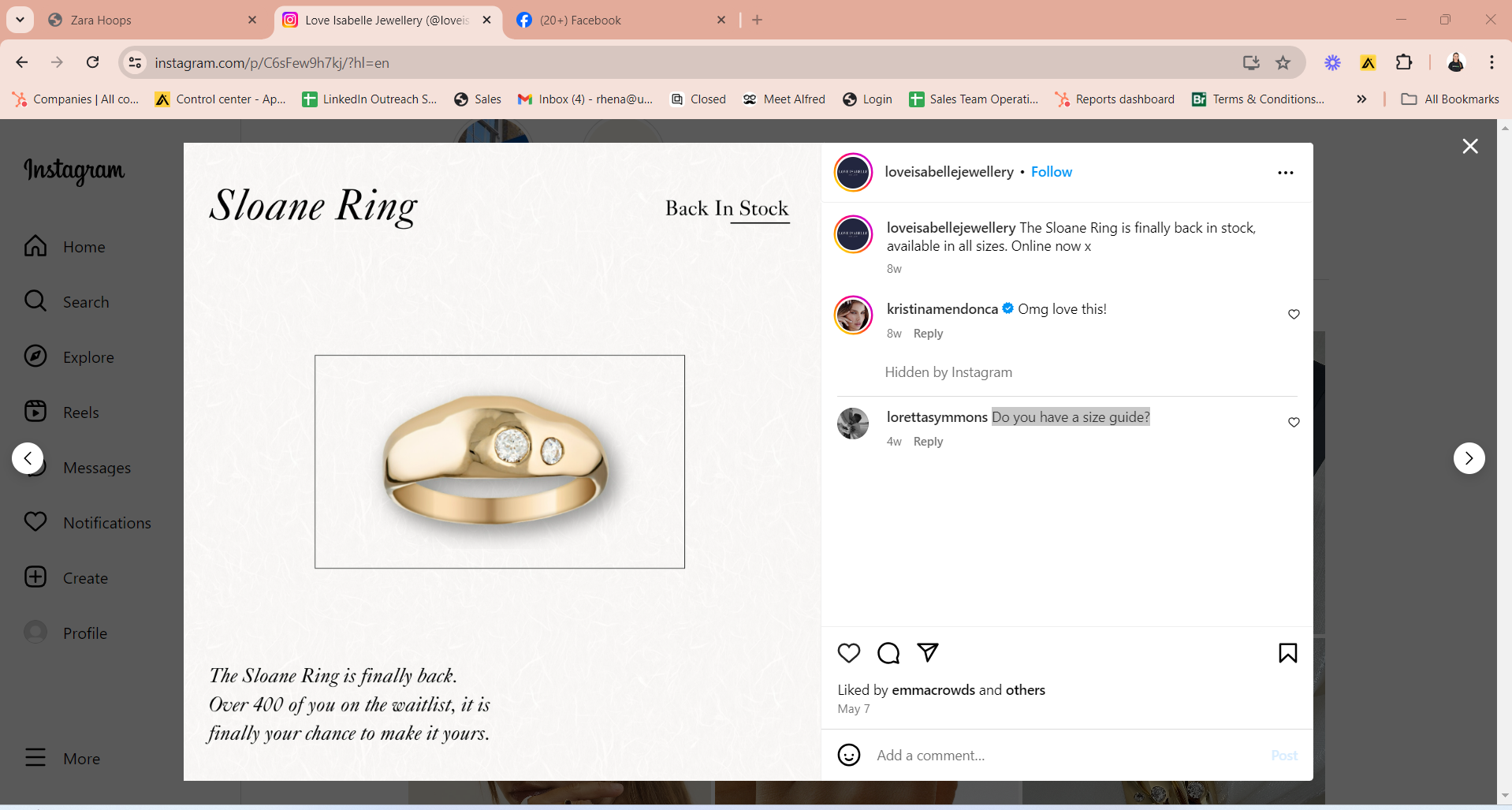Share the post via paper plane icon
The width and height of the screenshot is (1512, 810).
pyautogui.click(x=928, y=652)
